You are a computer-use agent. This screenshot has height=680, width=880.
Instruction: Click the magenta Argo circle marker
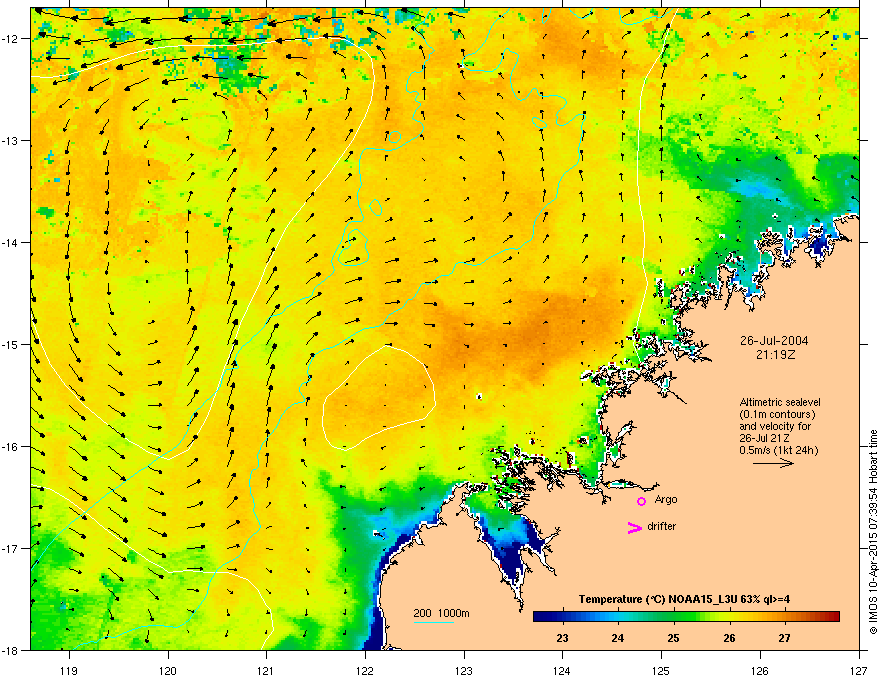(641, 501)
